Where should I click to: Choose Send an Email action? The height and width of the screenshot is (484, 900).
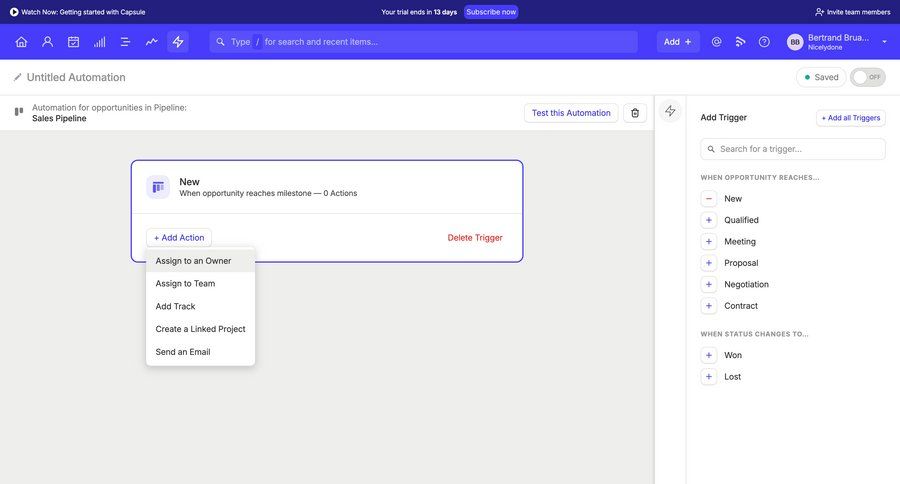pyautogui.click(x=183, y=352)
